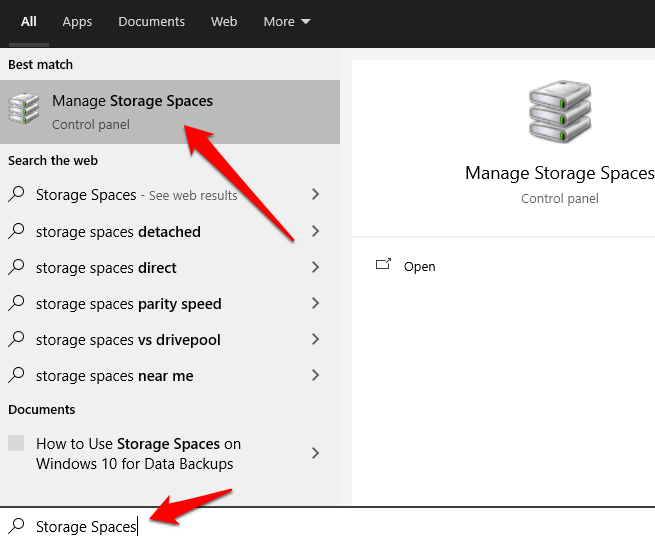Open the More filter dropdown
655x542 pixels.
tap(287, 22)
